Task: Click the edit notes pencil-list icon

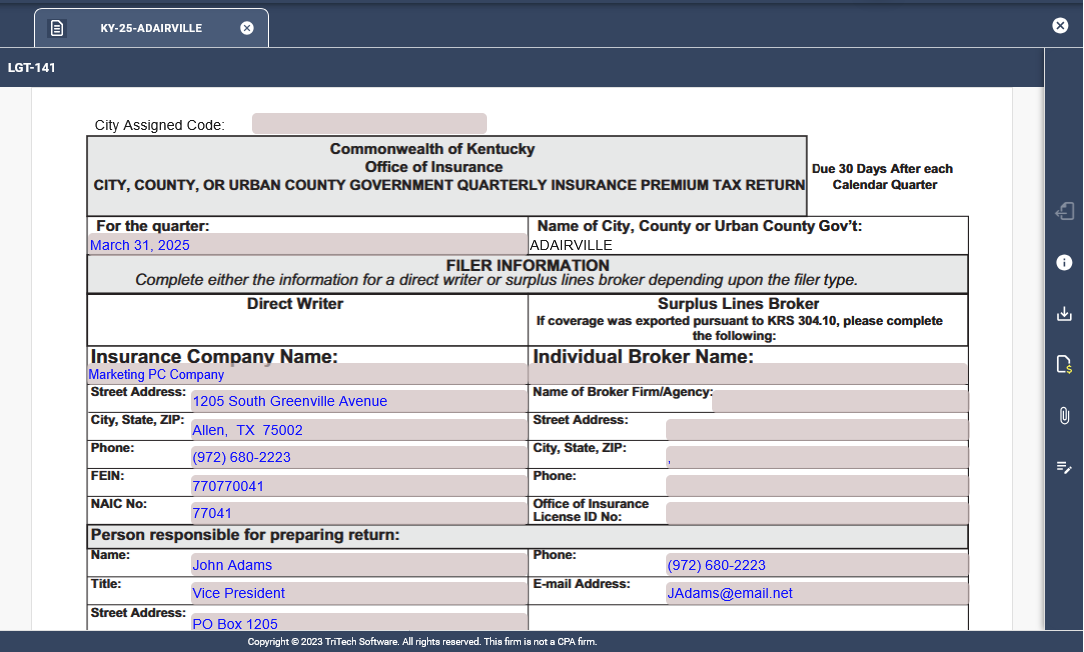Action: click(1064, 467)
